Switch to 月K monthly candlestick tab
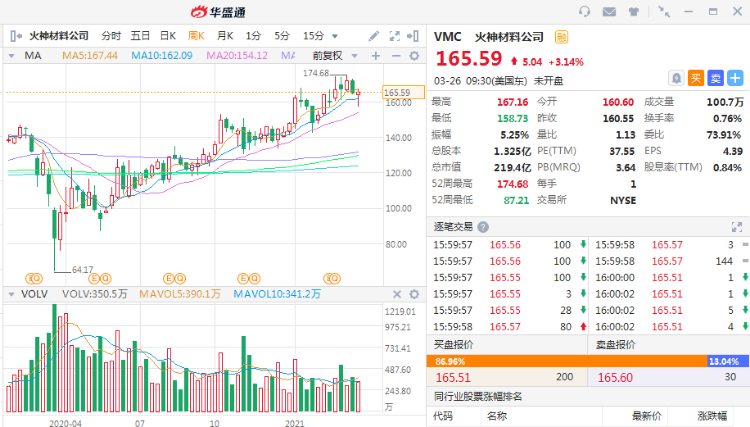This screenshot has height=427, width=750. coord(225,36)
